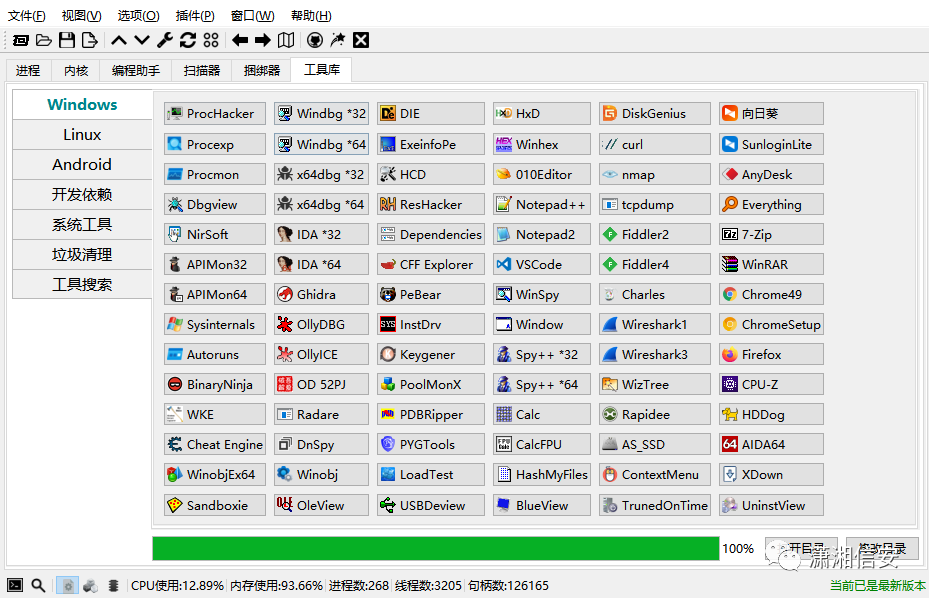Click the 当前已是最新版本 status text

coord(877,586)
